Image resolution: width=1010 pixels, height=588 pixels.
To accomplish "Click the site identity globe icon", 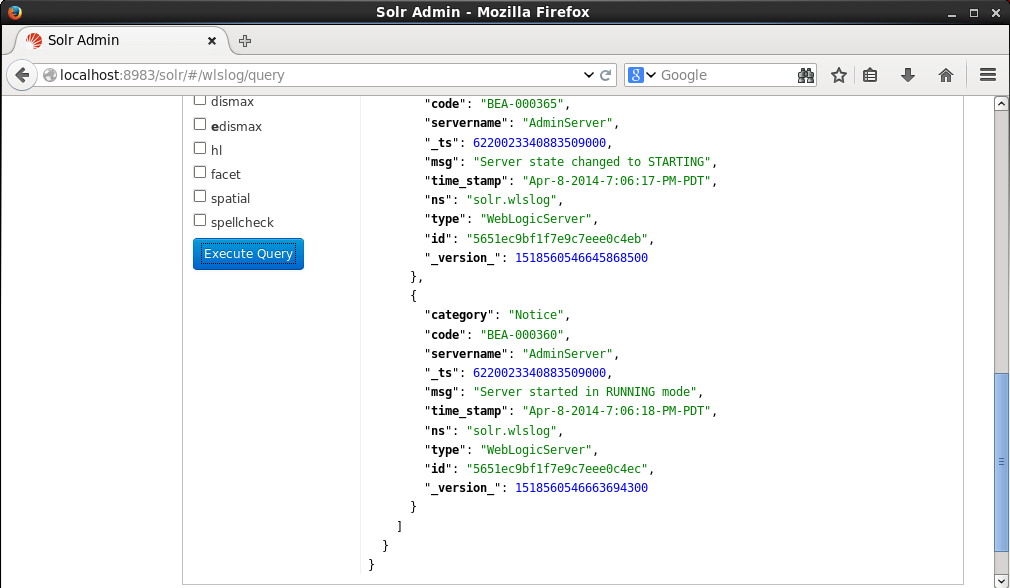I will tap(50, 75).
